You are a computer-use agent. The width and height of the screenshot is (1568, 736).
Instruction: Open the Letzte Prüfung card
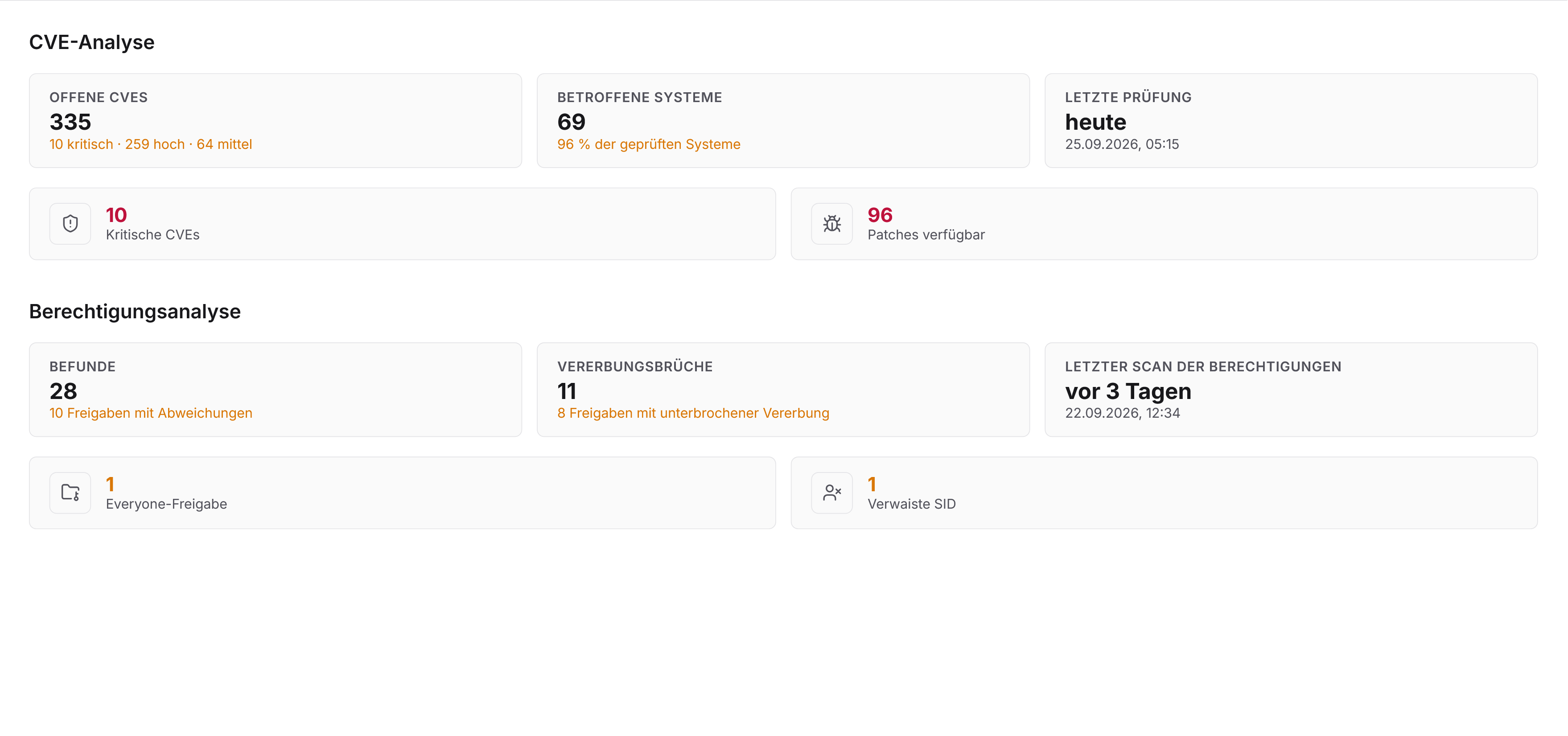coord(1290,120)
